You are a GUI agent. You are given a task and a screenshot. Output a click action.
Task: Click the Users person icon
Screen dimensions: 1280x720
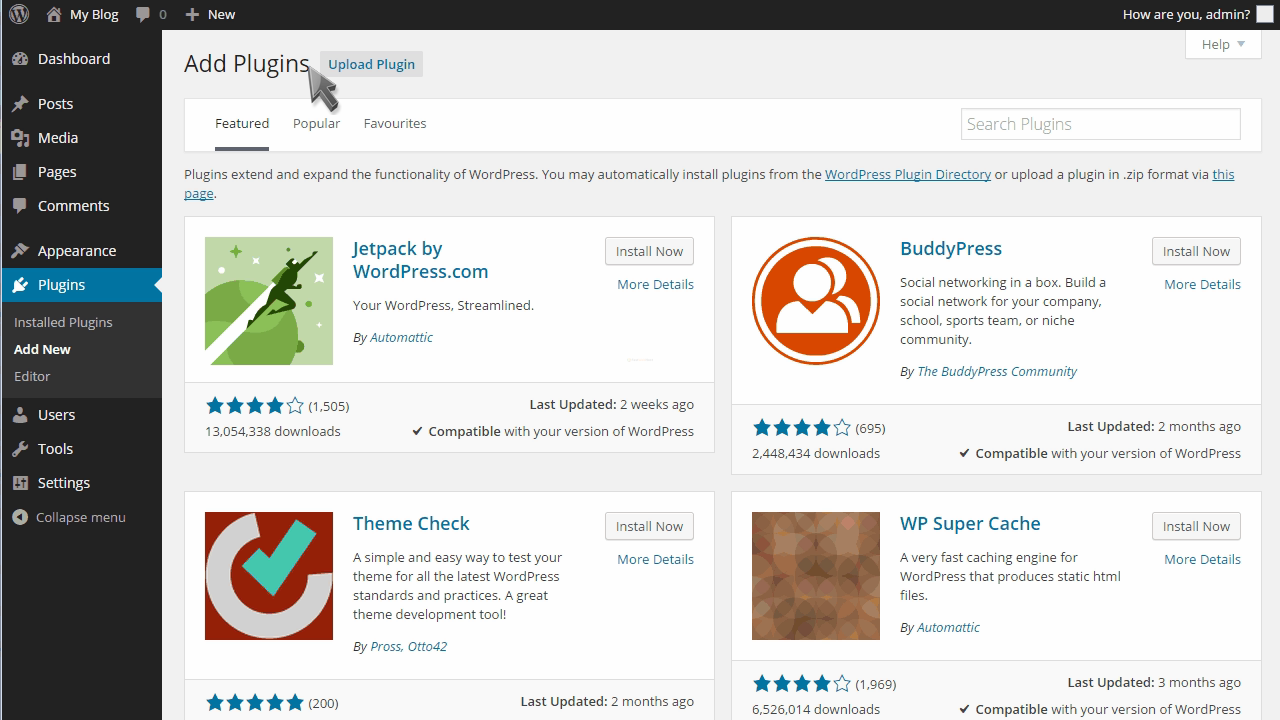(20, 415)
